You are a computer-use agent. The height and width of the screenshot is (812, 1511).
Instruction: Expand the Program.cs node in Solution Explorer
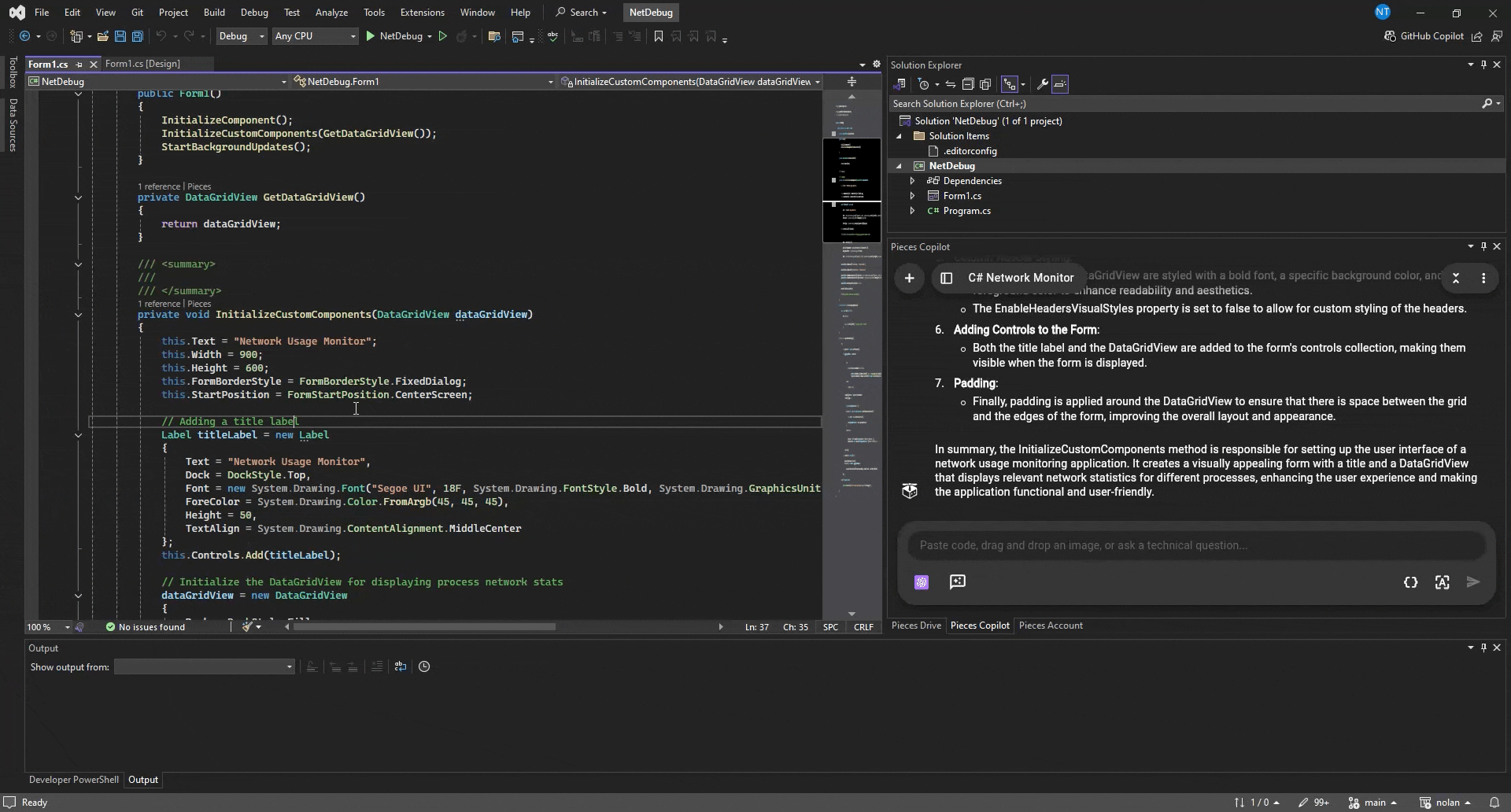pos(912,211)
